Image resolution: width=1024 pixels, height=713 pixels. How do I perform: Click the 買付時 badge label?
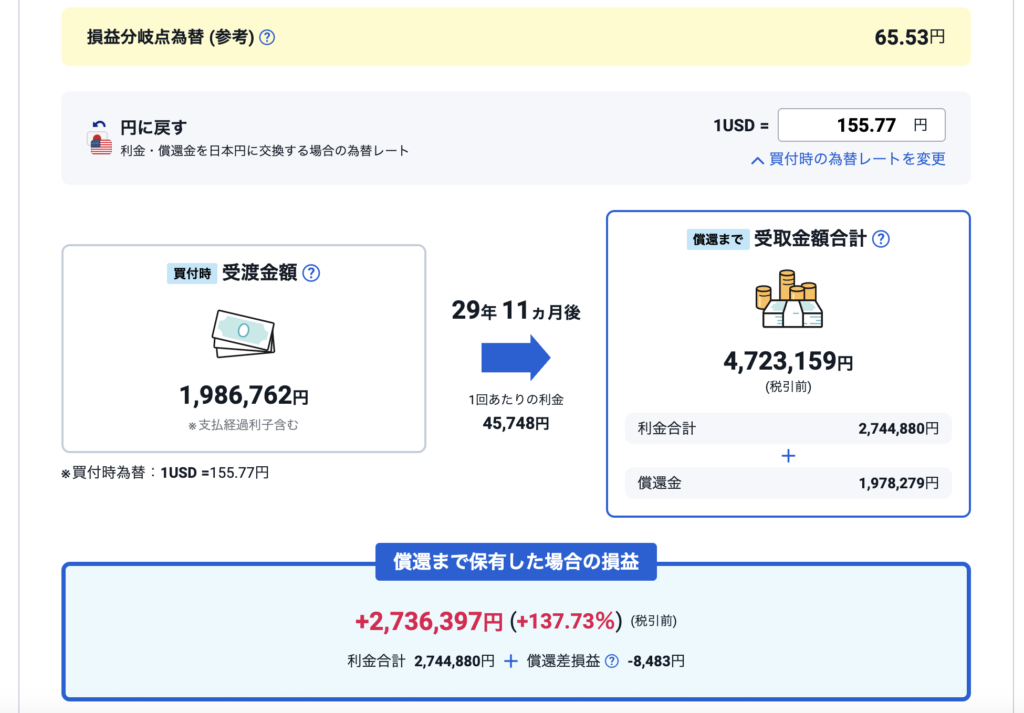pyautogui.click(x=191, y=273)
